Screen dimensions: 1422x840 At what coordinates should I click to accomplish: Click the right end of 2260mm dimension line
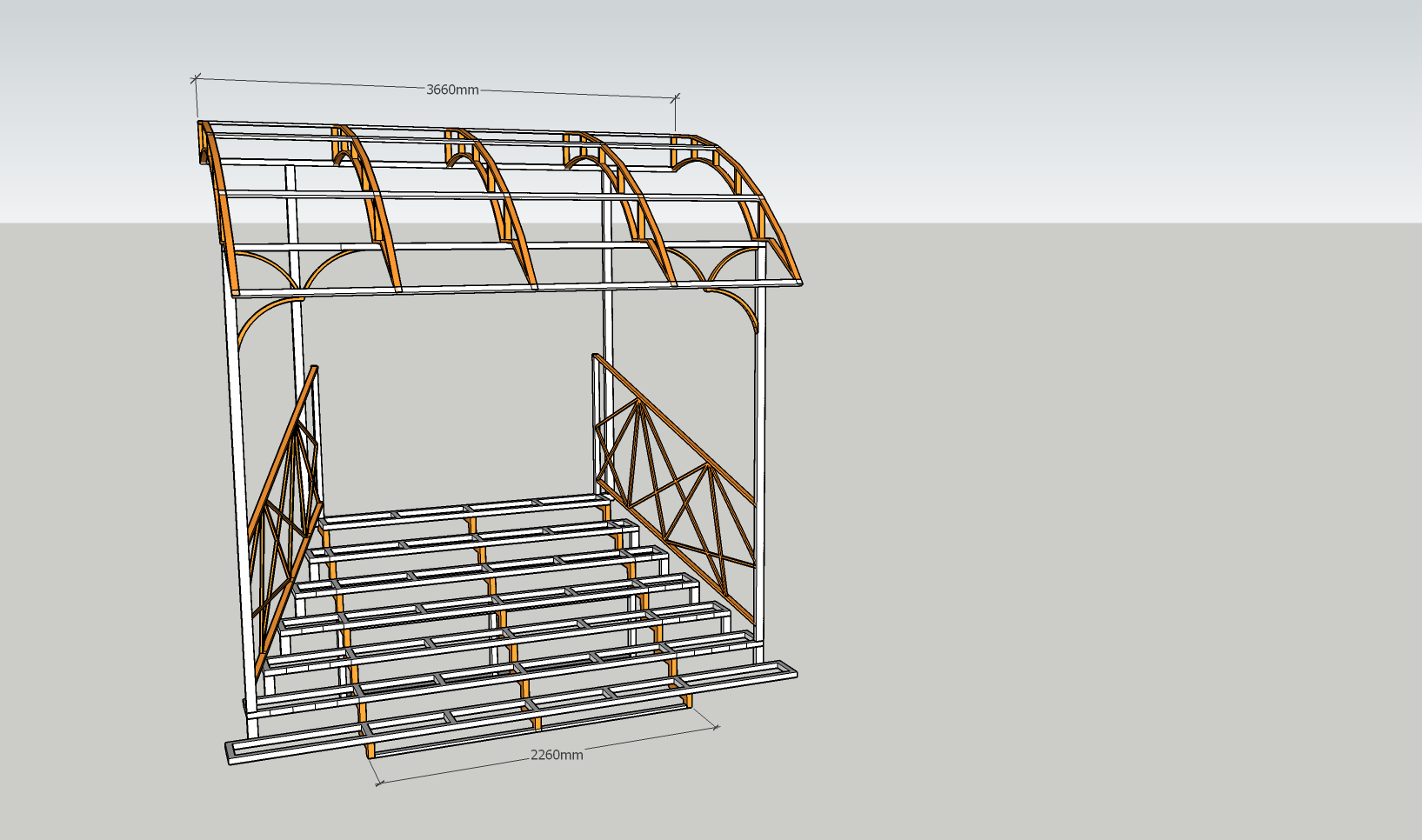pyautogui.click(x=716, y=727)
